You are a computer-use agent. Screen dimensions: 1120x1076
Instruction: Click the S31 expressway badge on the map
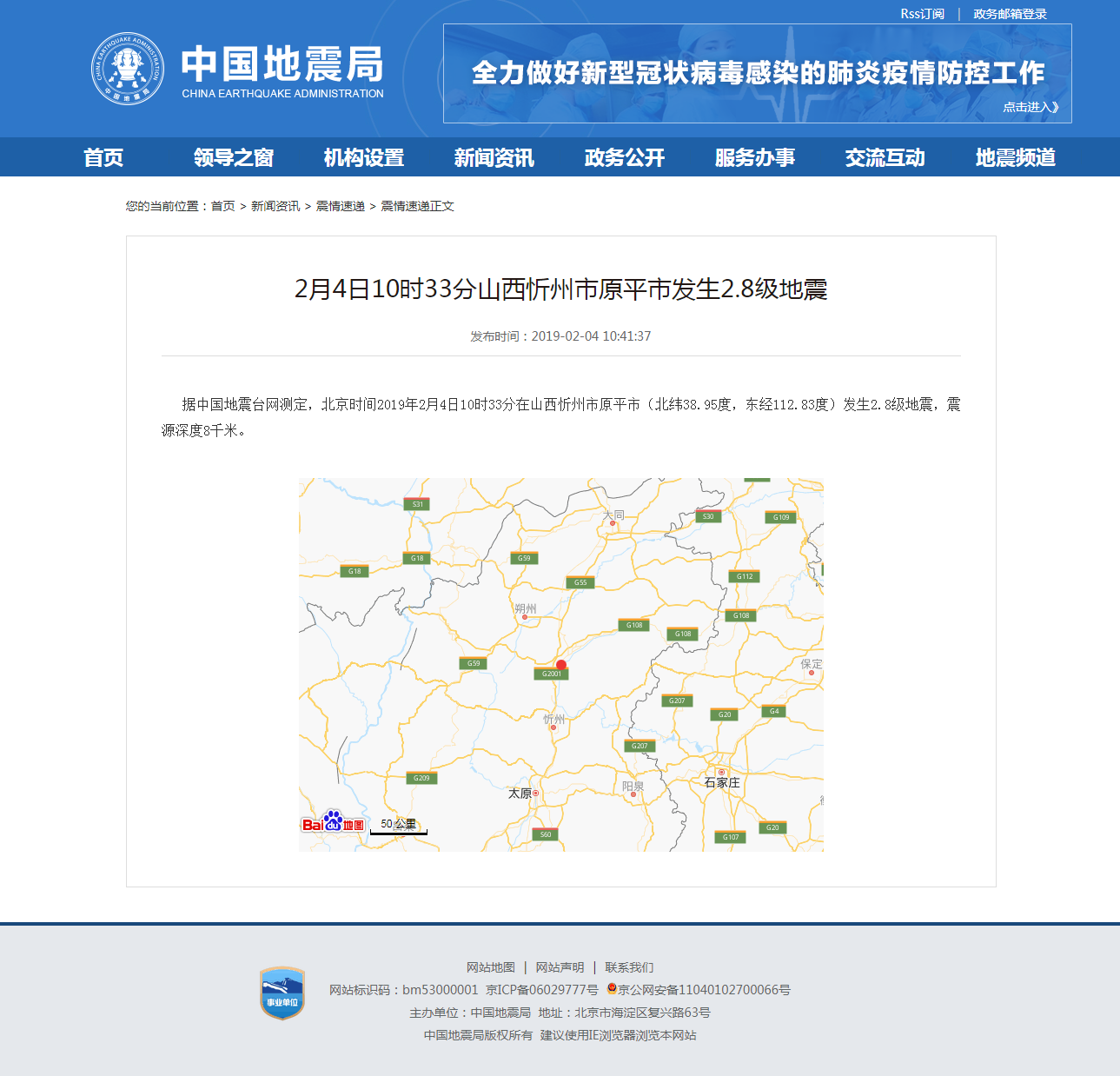point(417,503)
